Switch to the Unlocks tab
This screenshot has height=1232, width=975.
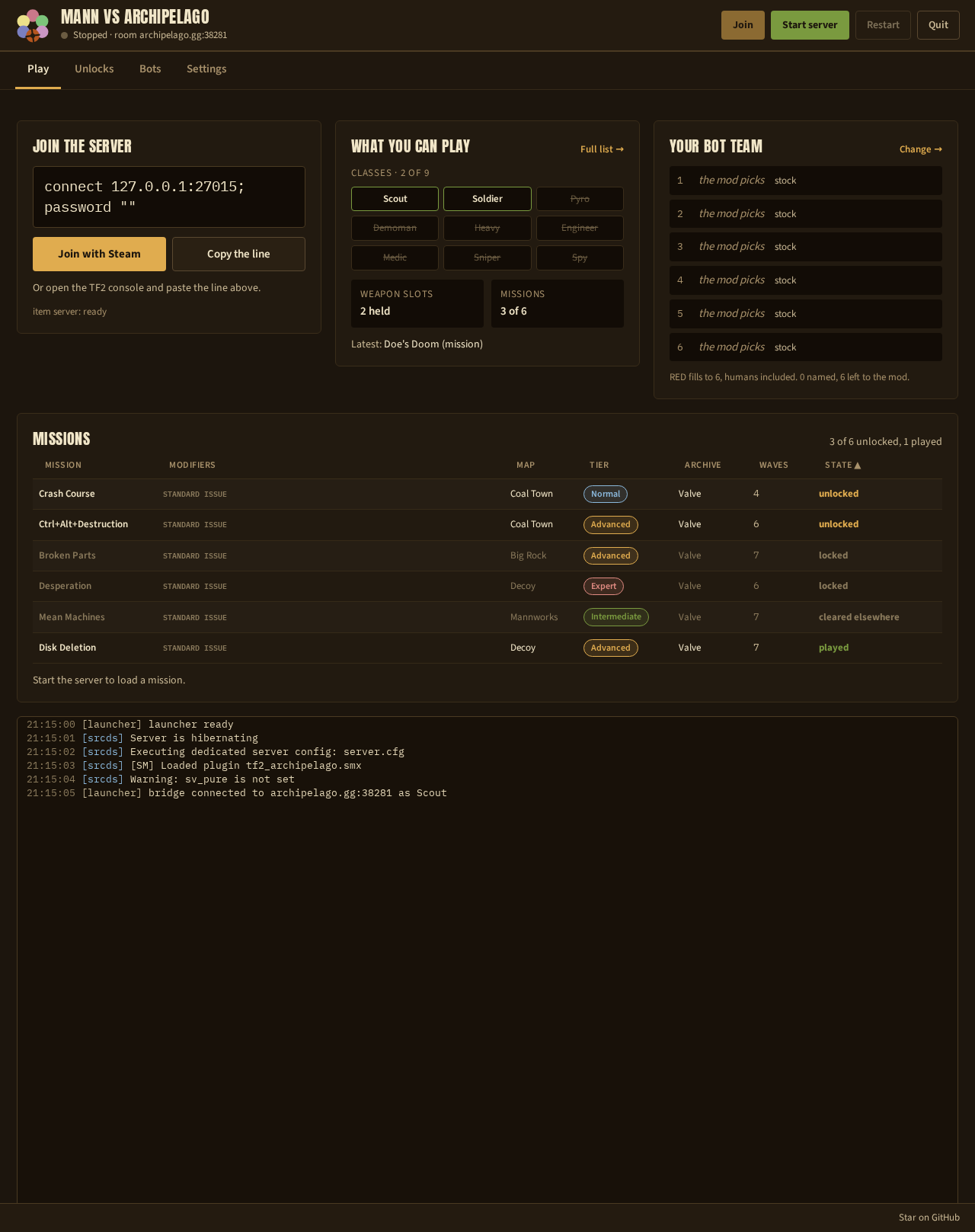[94, 69]
